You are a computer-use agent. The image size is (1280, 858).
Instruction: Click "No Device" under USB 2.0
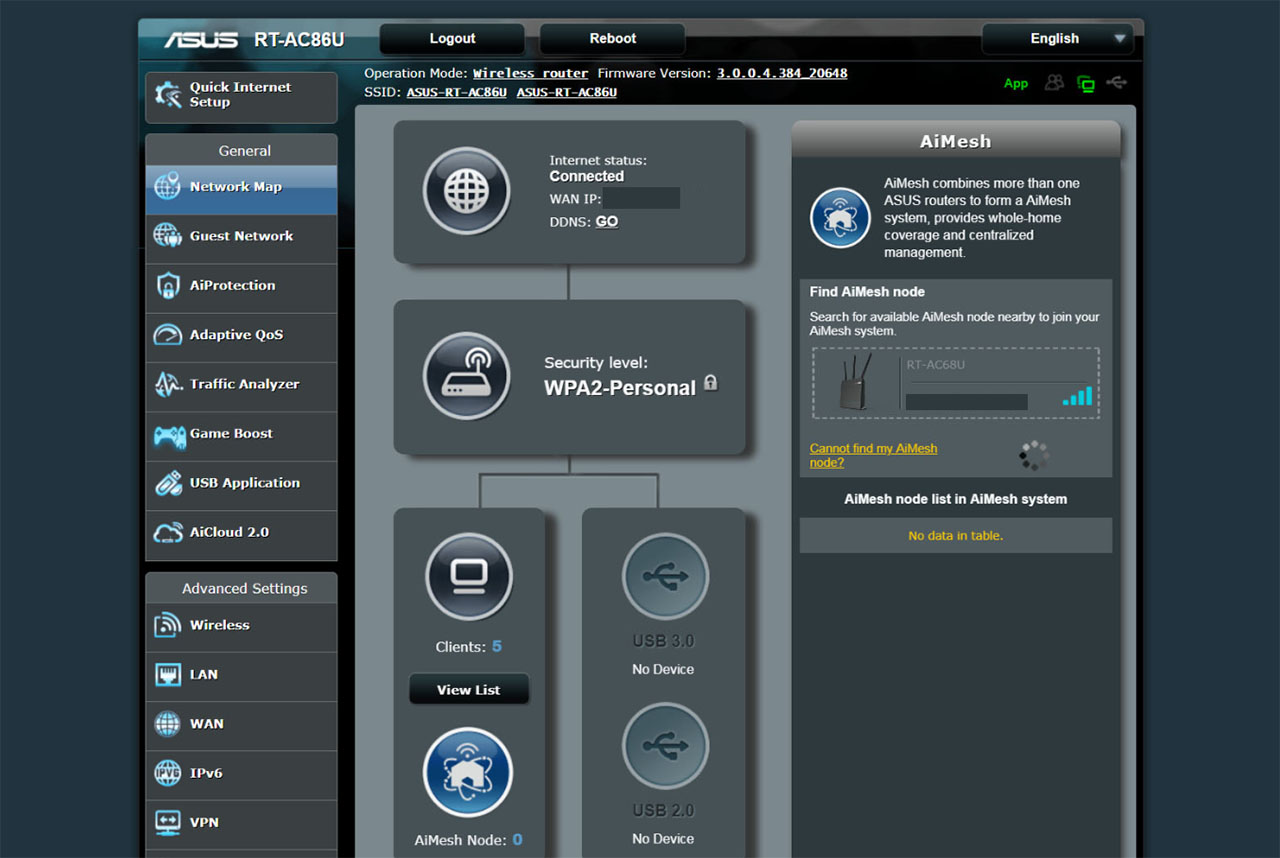(663, 839)
